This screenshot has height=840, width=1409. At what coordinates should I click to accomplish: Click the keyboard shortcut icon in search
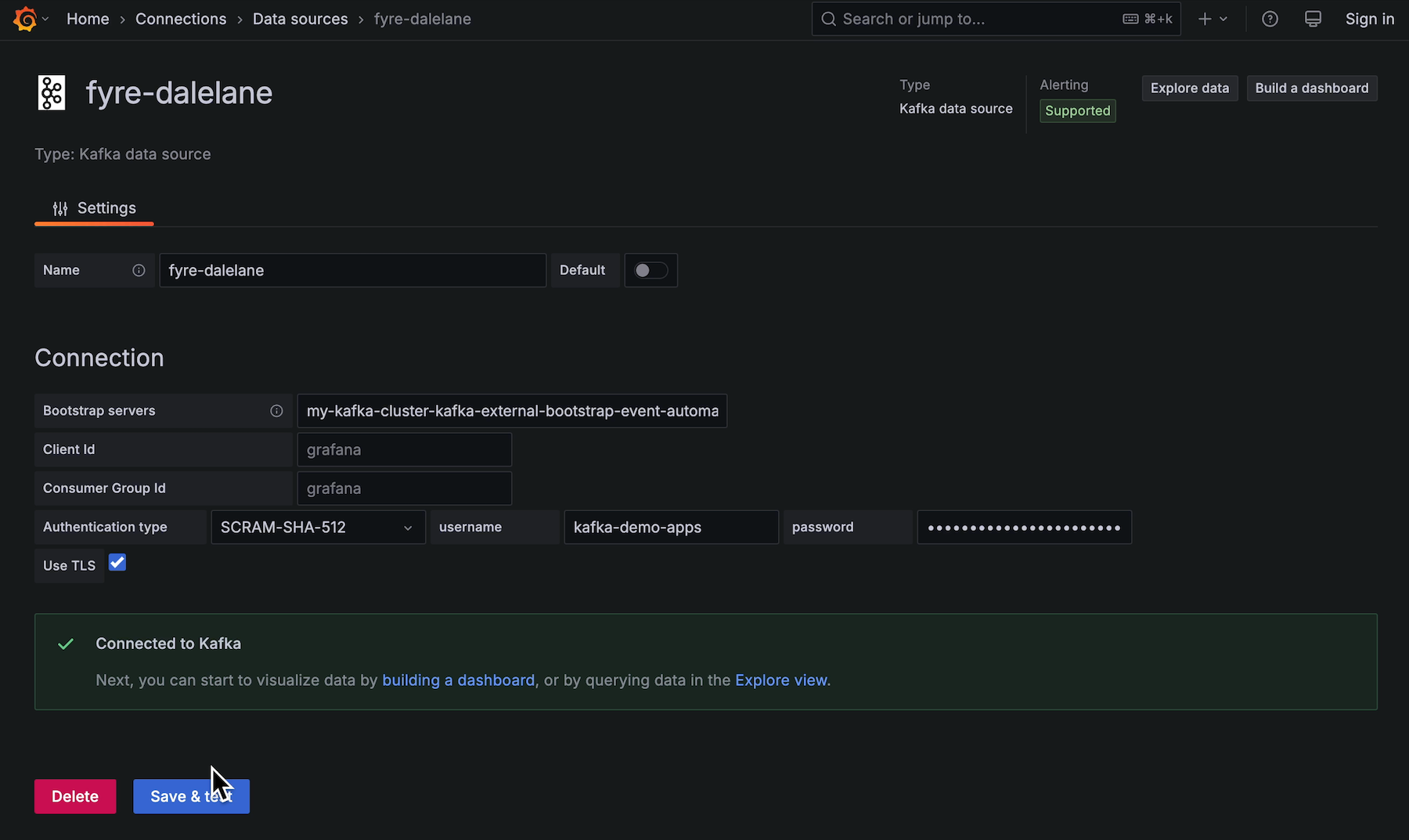click(1130, 19)
